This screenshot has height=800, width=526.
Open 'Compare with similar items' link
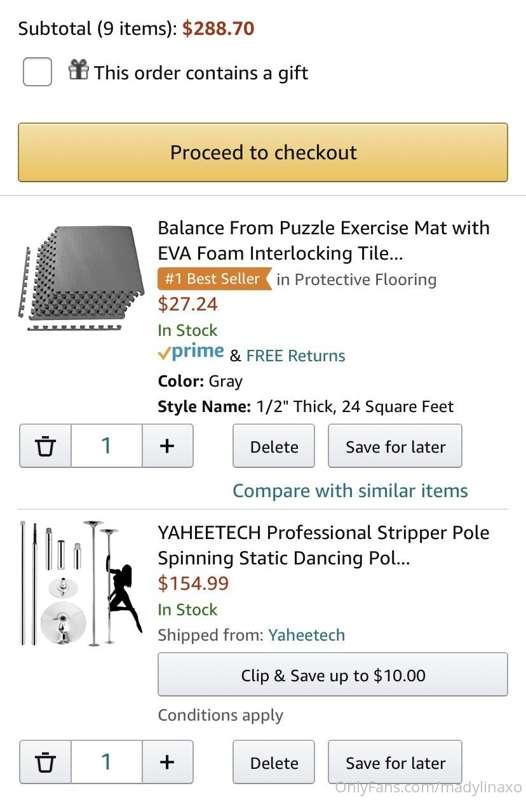click(x=350, y=491)
